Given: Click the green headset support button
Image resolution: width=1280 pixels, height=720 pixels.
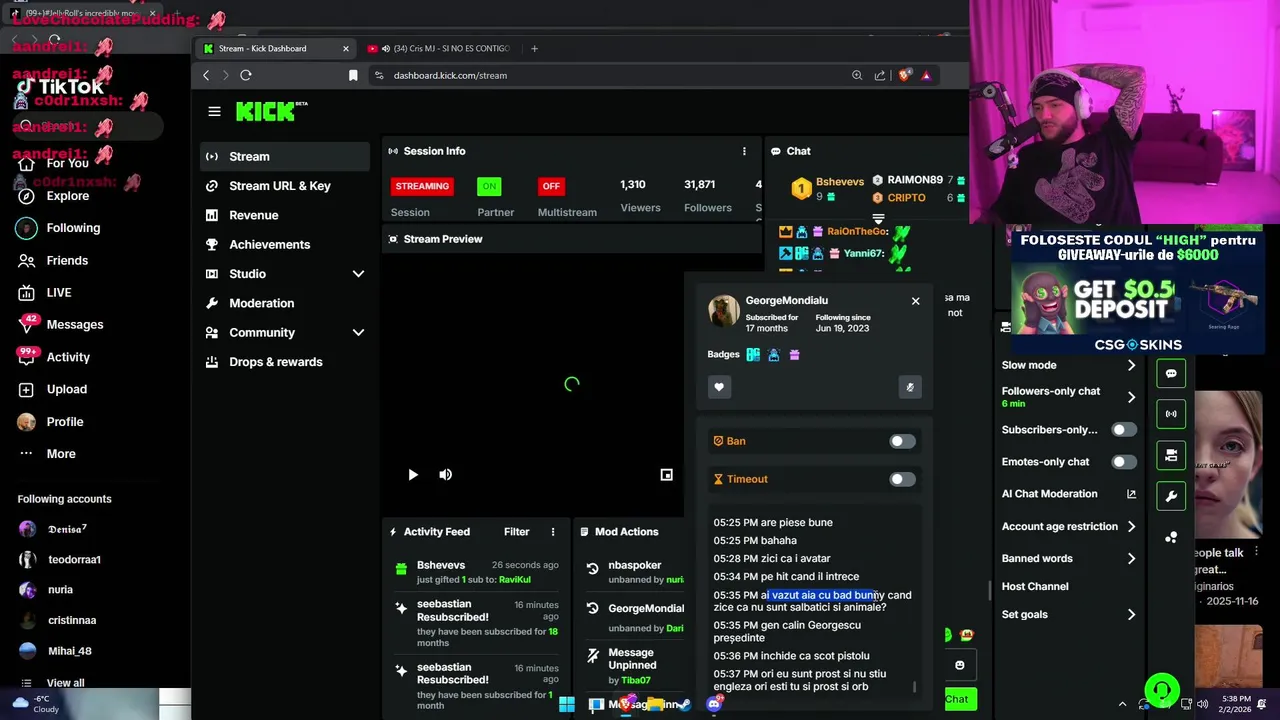Looking at the screenshot, I should click(1162, 690).
